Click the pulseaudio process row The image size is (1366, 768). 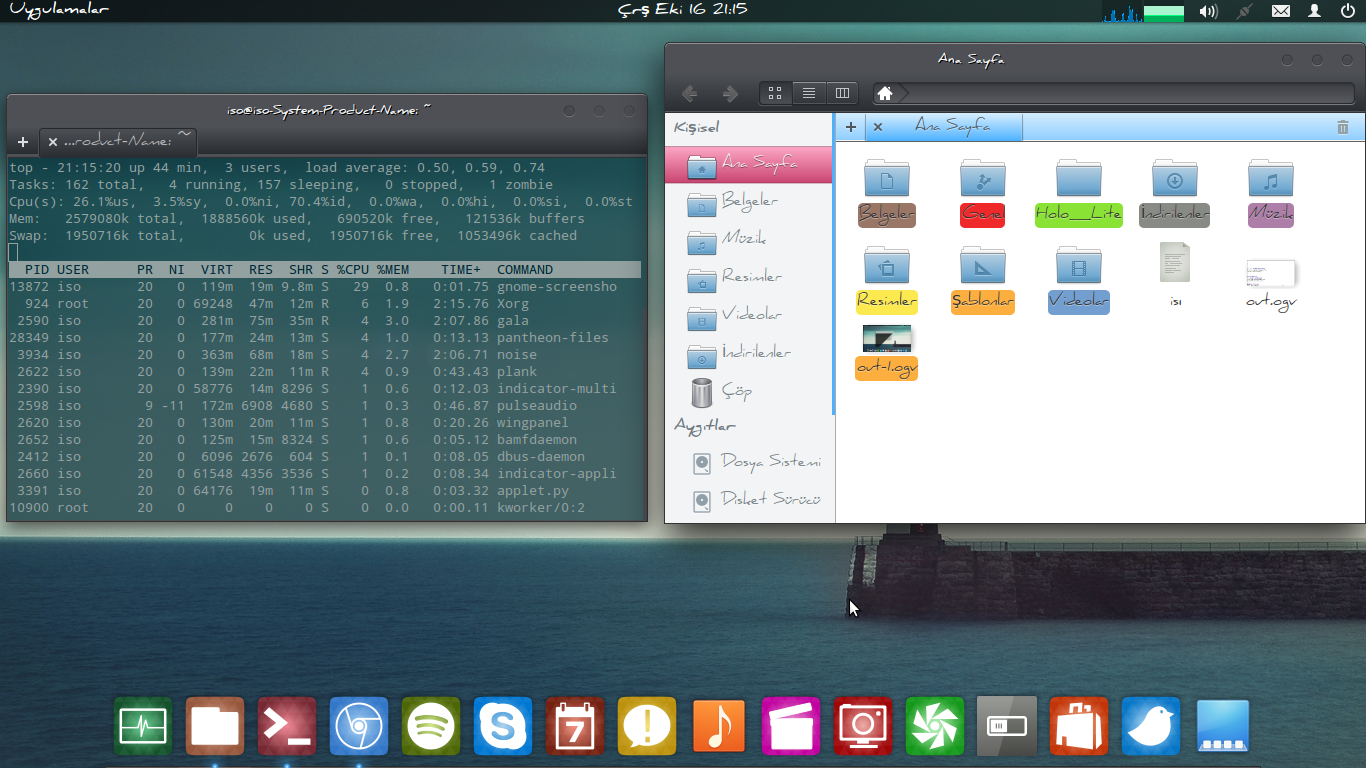pyautogui.click(x=325, y=406)
